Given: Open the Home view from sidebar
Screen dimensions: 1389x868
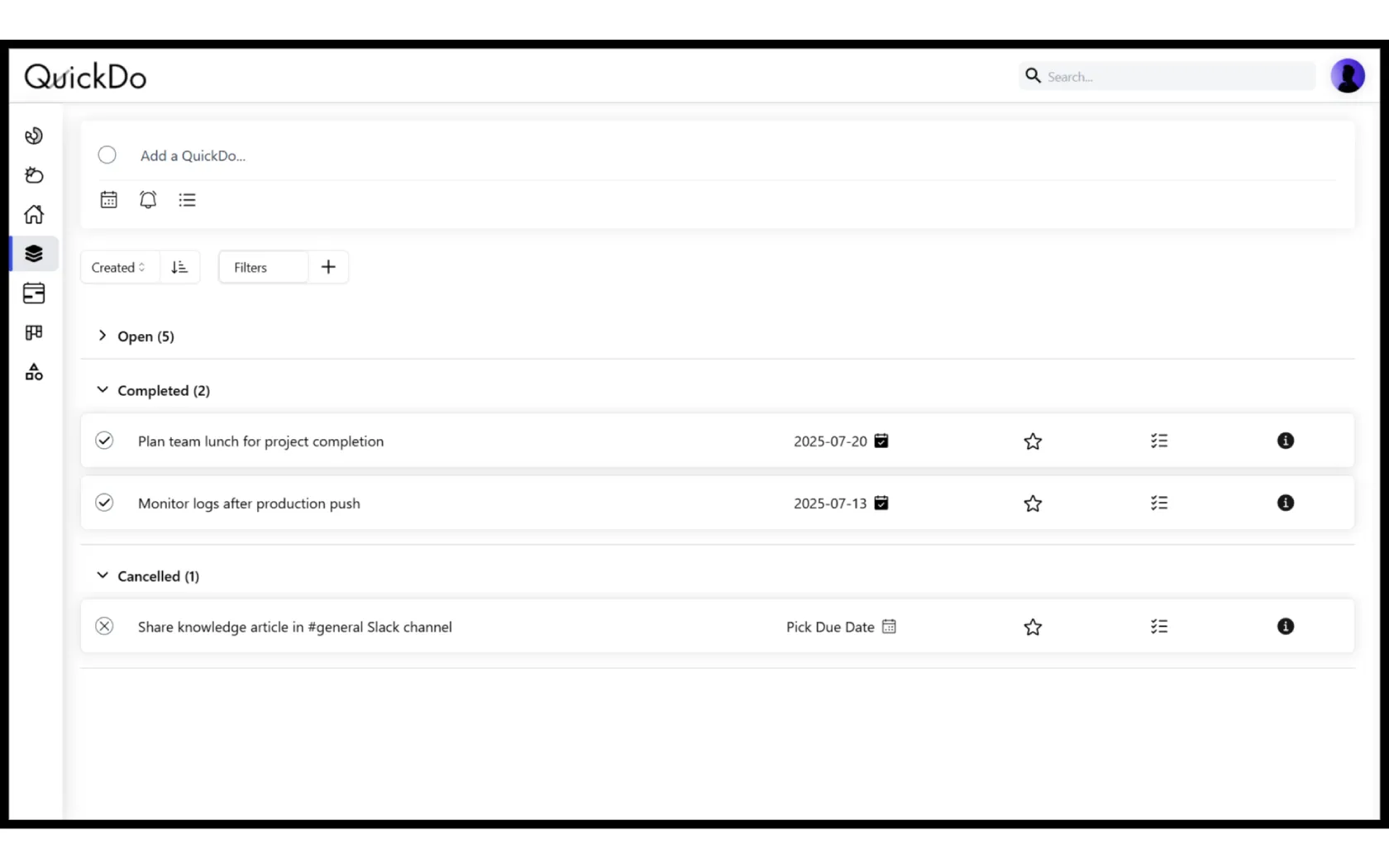Looking at the screenshot, I should click(x=34, y=214).
